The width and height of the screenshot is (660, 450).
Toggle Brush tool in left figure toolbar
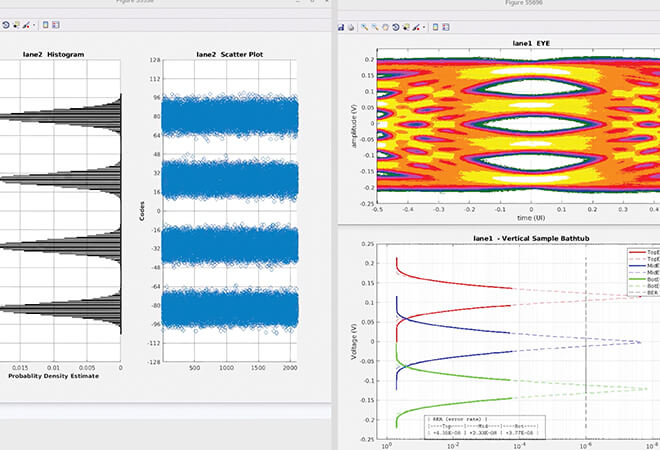click(x=26, y=23)
